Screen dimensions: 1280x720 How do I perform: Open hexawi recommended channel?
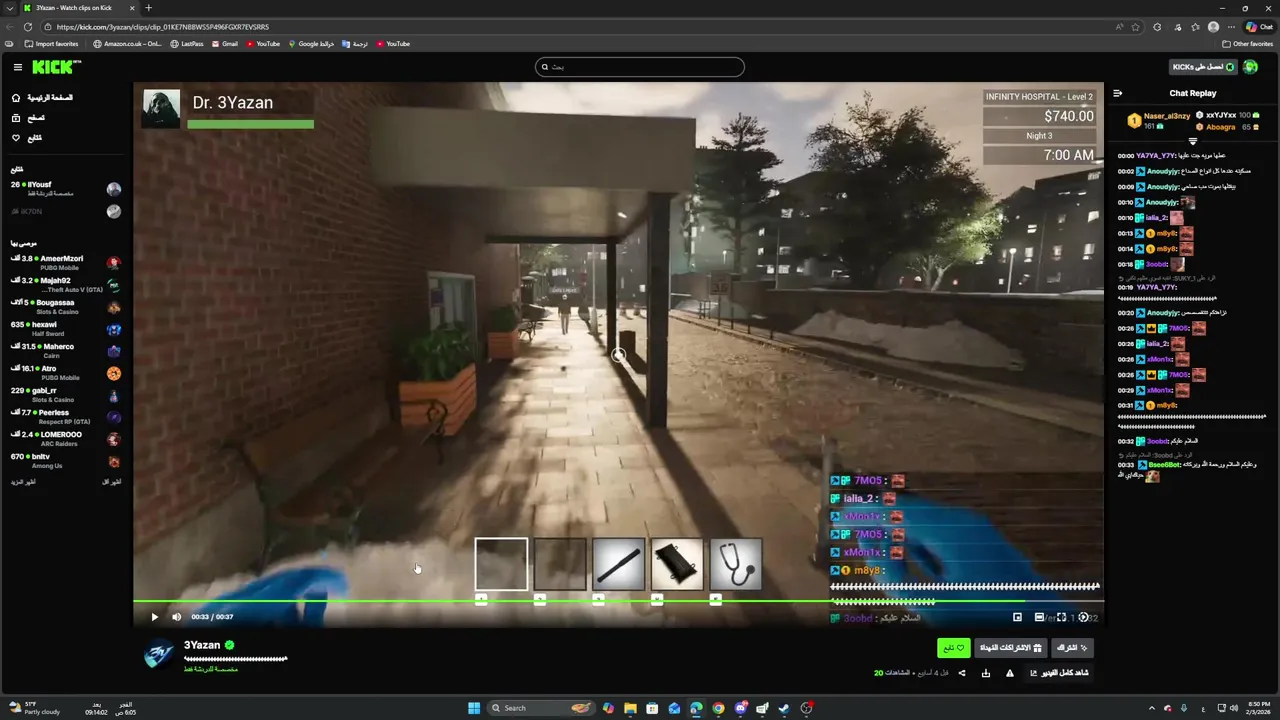65,328
